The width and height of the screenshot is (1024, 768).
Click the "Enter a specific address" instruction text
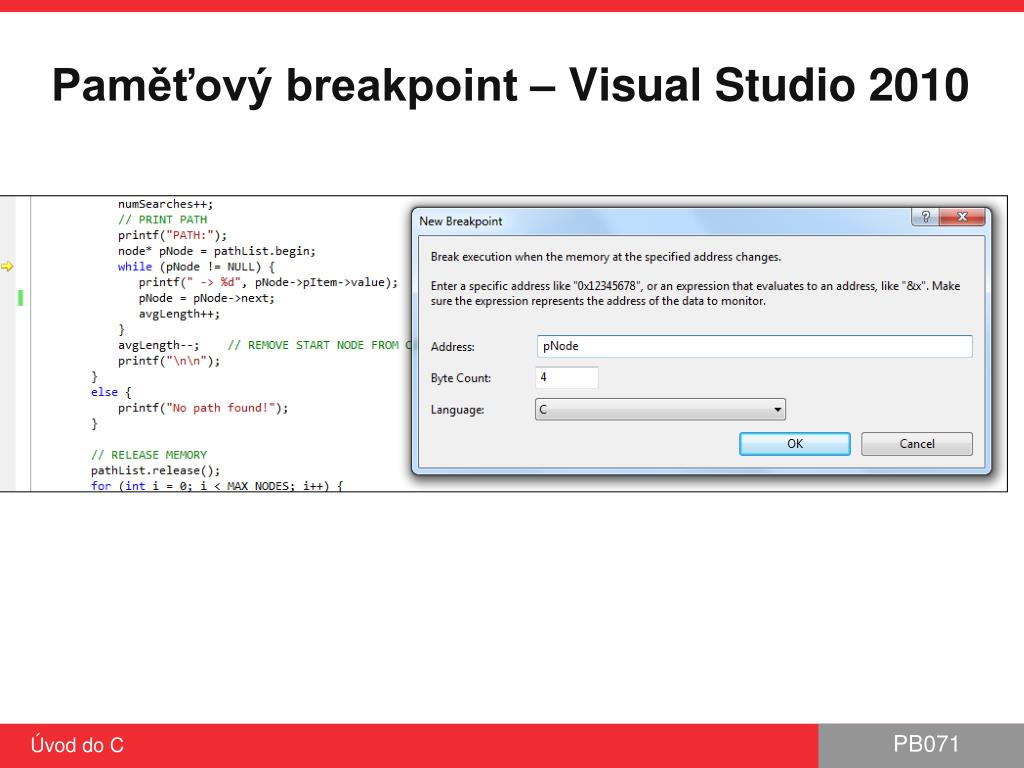point(695,293)
